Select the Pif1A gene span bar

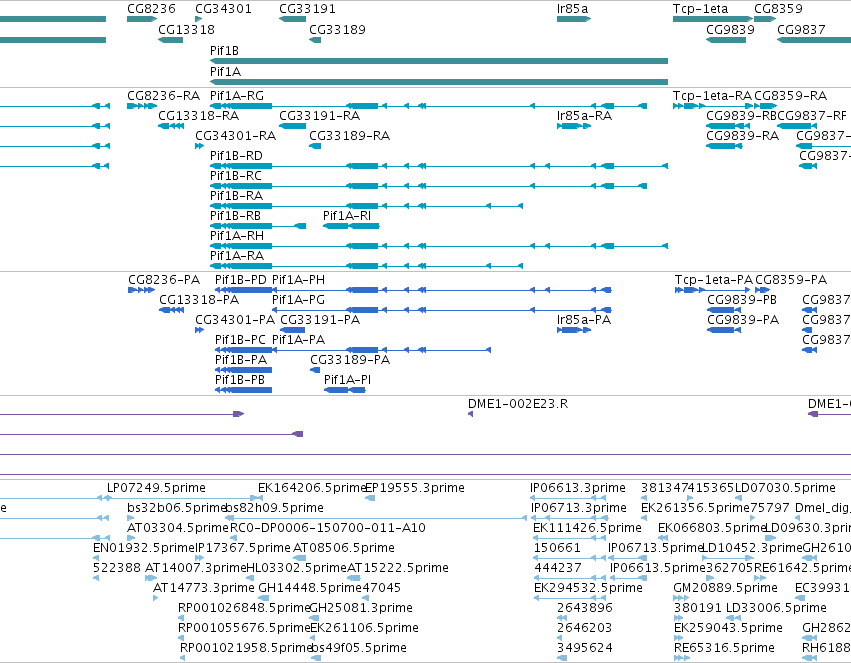439,82
